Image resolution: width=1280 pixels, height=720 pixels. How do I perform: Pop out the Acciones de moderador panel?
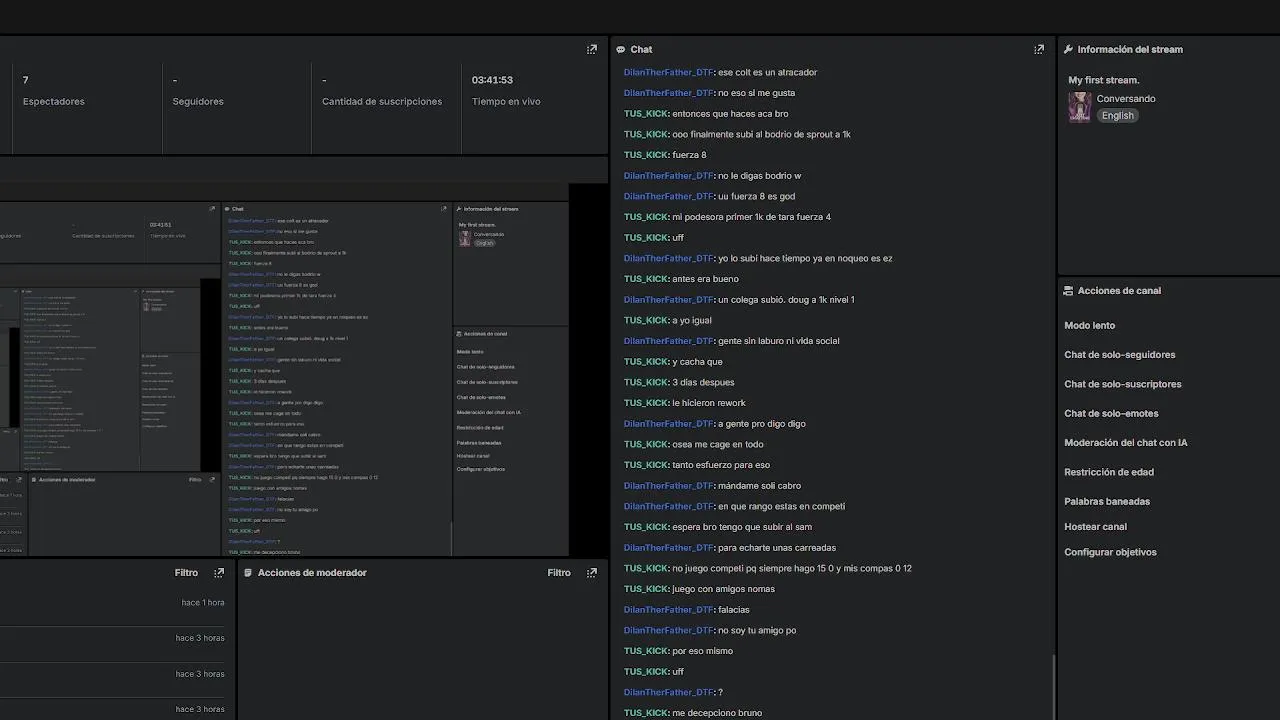coord(592,573)
